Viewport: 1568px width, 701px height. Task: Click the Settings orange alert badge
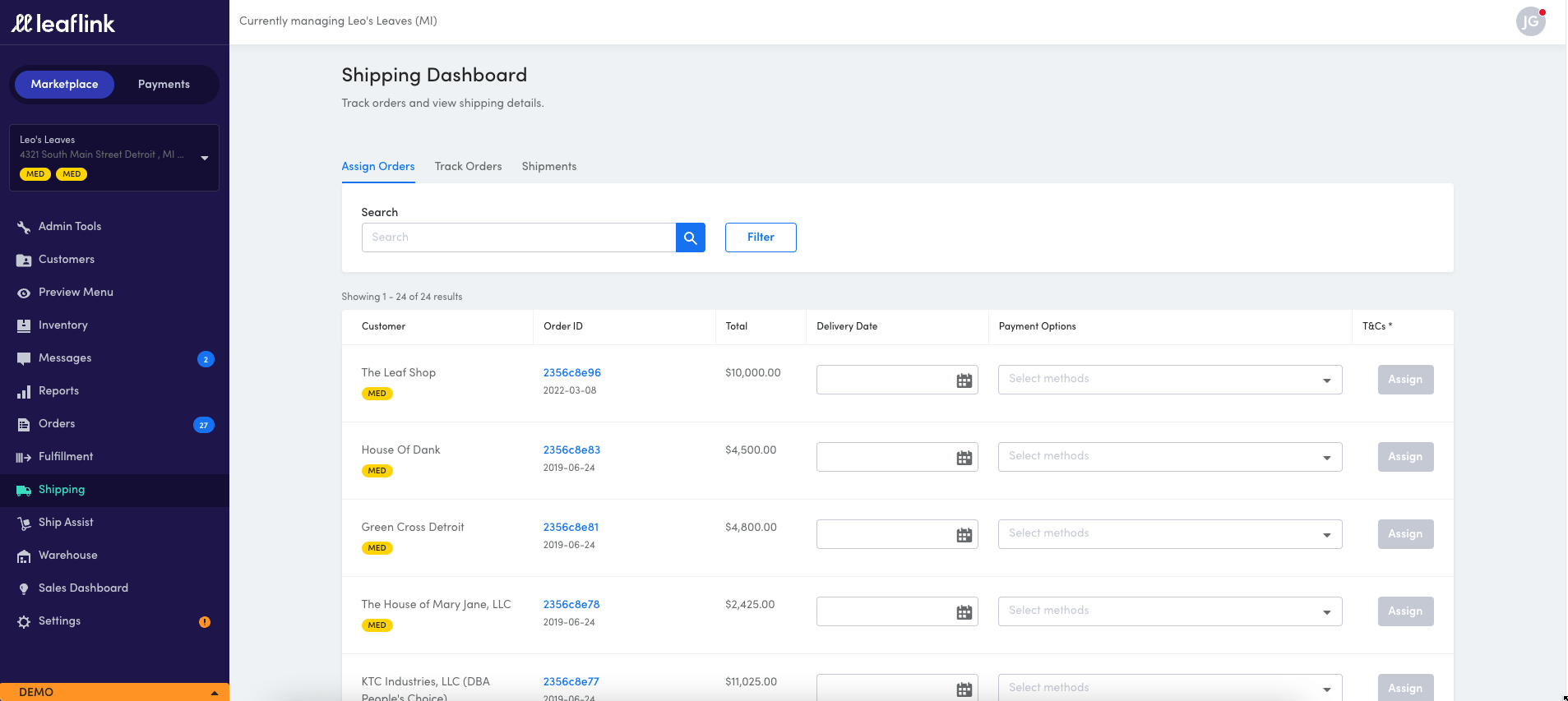[x=205, y=622]
